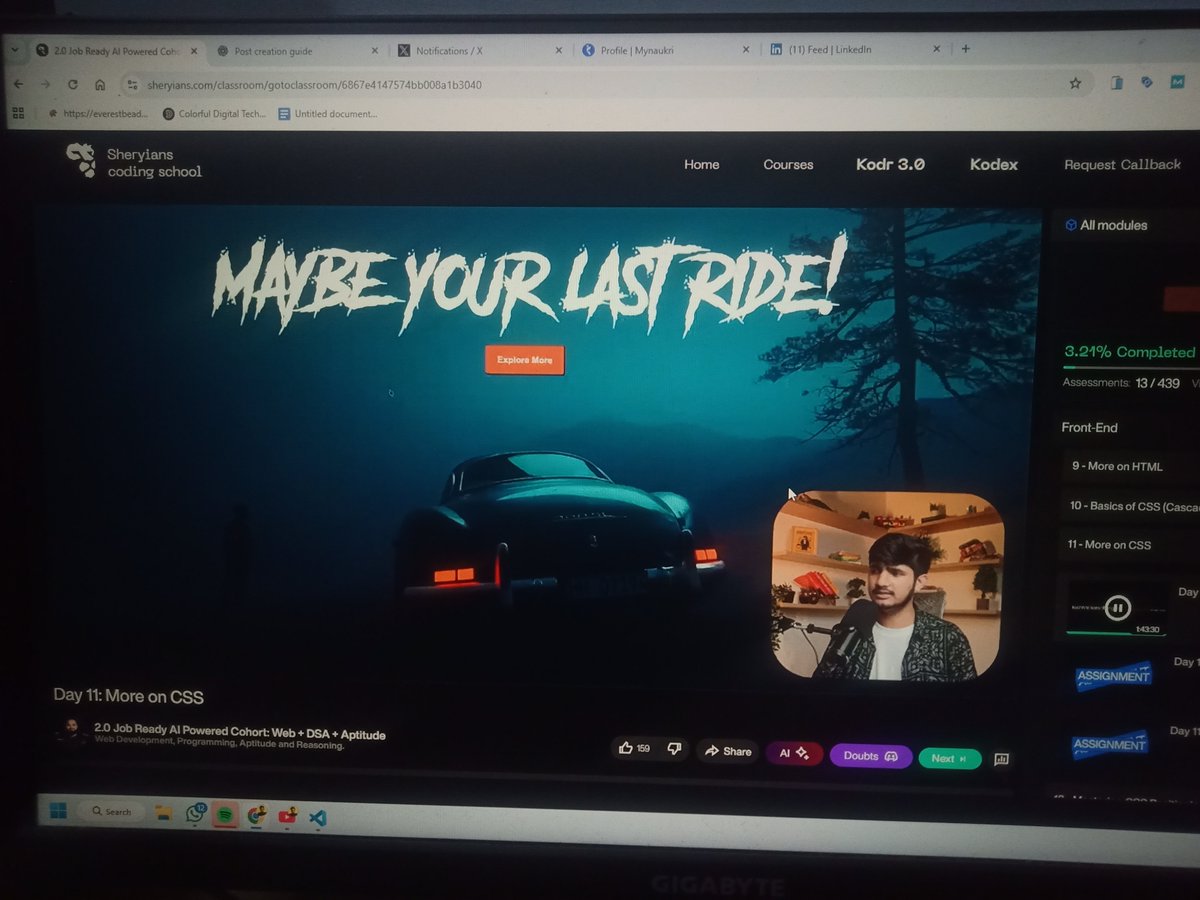Screen dimensions: 1200x900
Task: Reload the current page
Action: [73, 85]
